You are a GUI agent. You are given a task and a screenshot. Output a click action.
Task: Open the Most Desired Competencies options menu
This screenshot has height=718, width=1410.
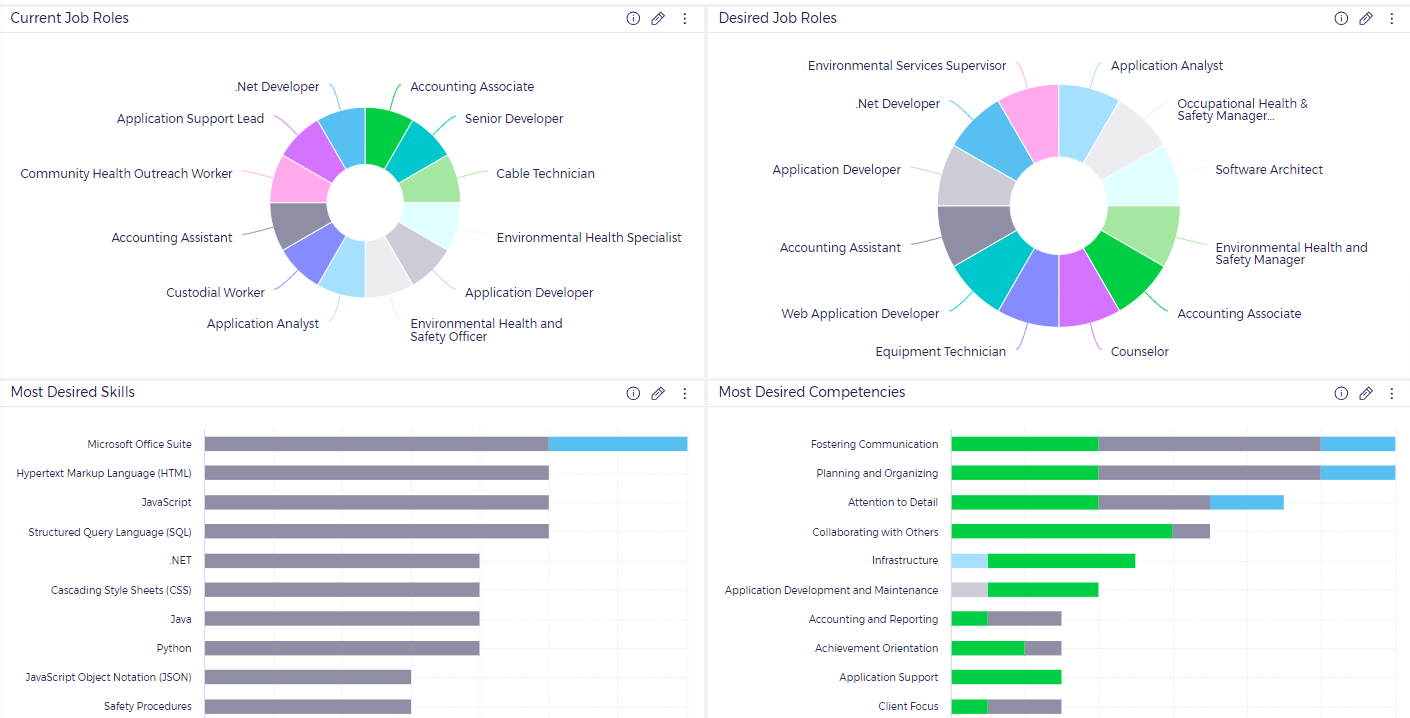[x=1392, y=393]
